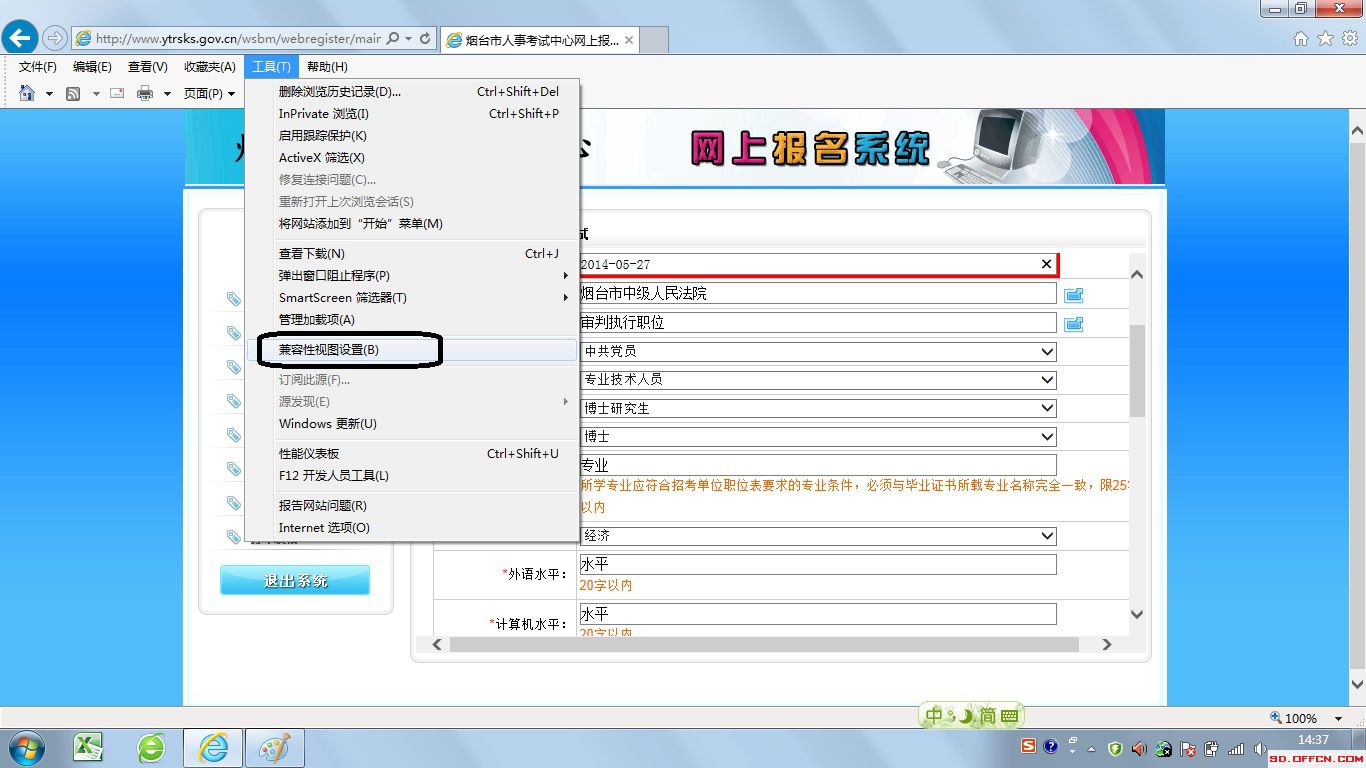
Task: Click browse icon beside 烟台市中级人民法院 field
Action: tap(1073, 294)
